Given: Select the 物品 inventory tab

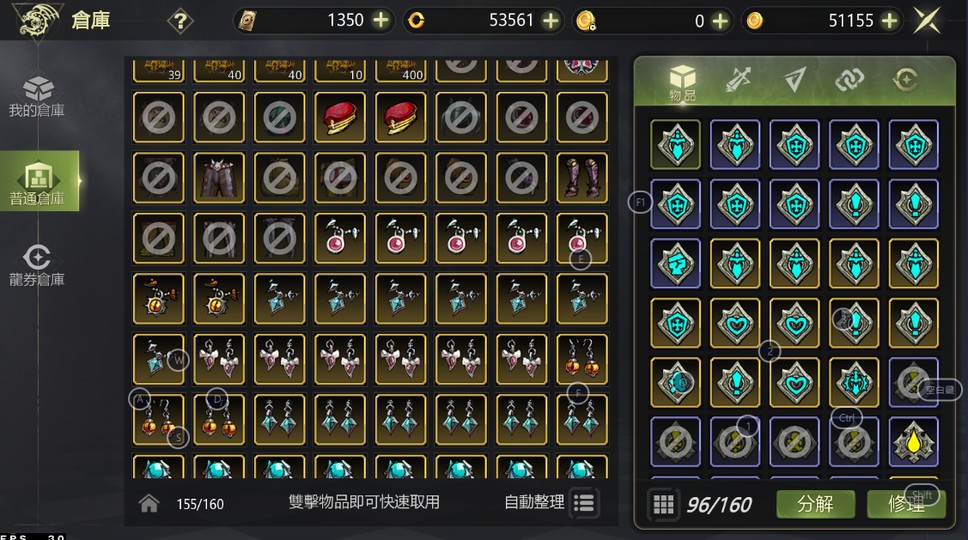Looking at the screenshot, I should 682,83.
